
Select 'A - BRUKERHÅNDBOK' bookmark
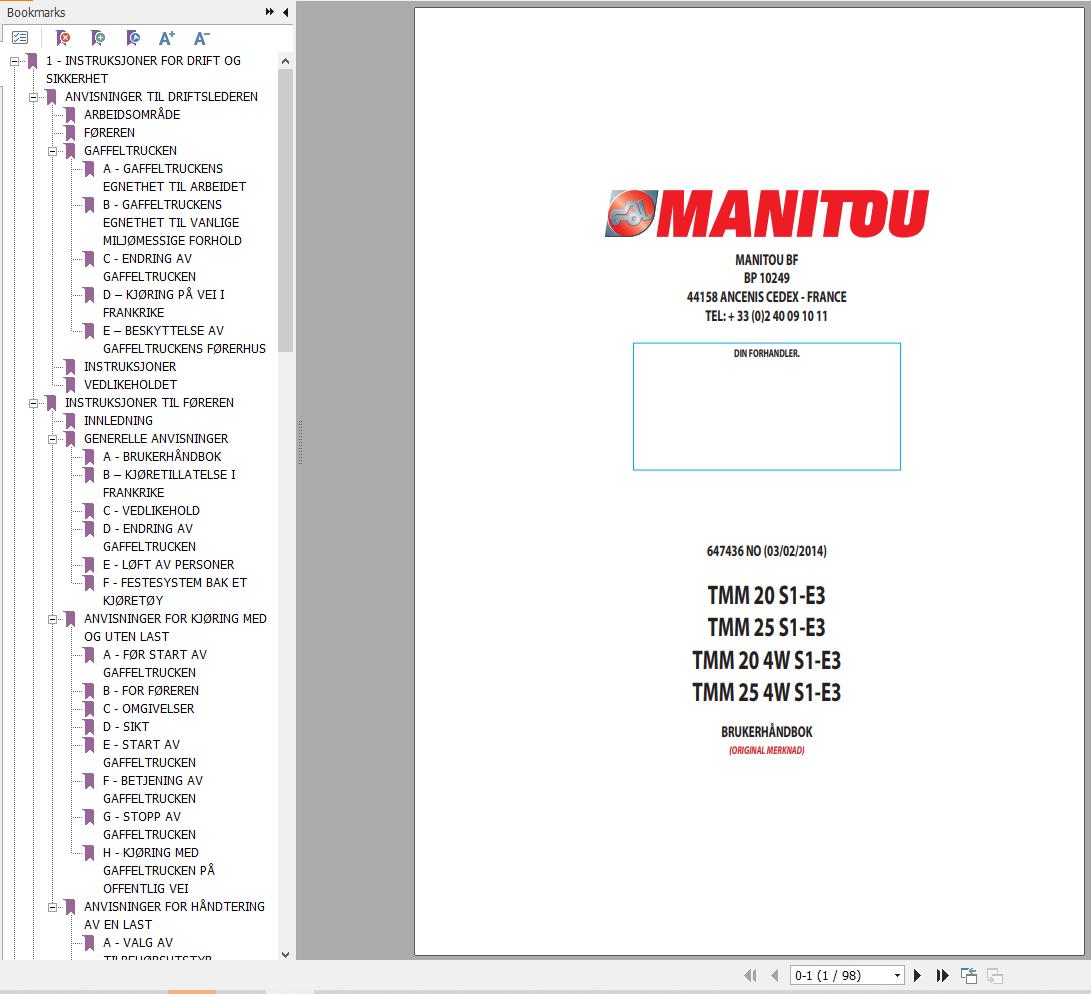tap(162, 457)
